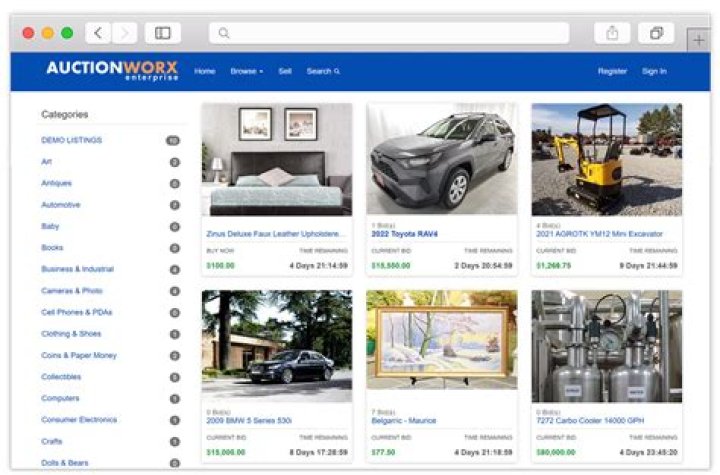Open the 2022 Toyota RAV4 listing title
The image size is (720, 475).
pos(403,234)
